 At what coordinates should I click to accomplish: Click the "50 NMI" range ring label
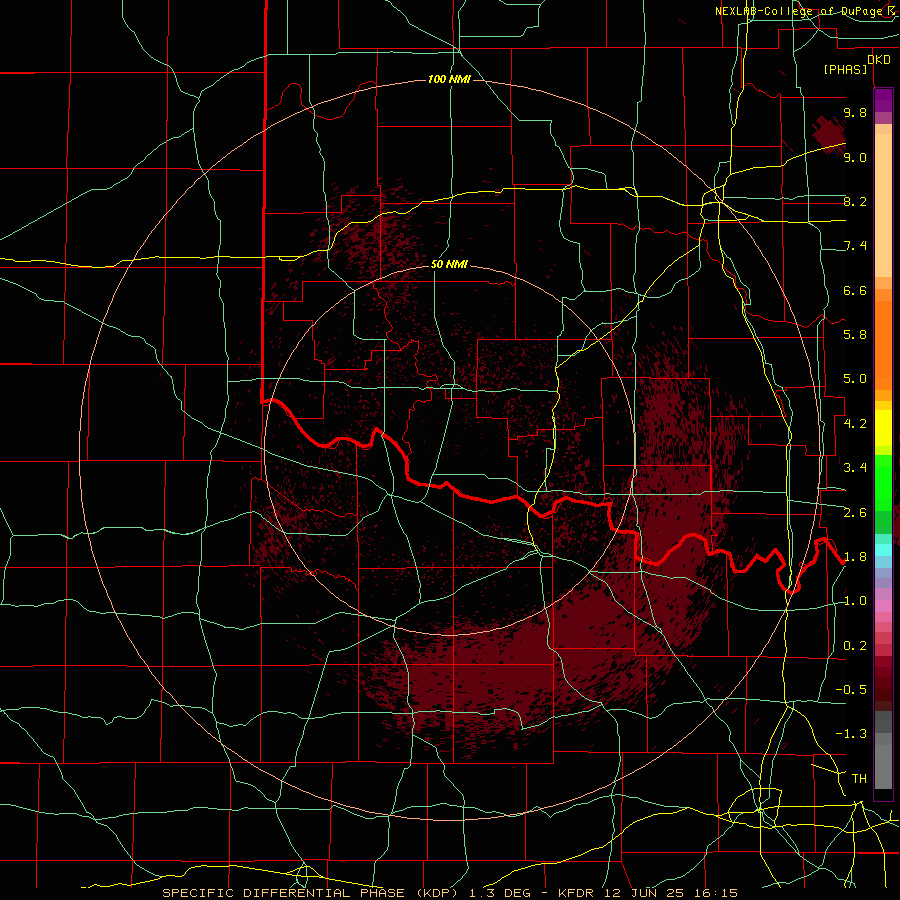(x=449, y=264)
